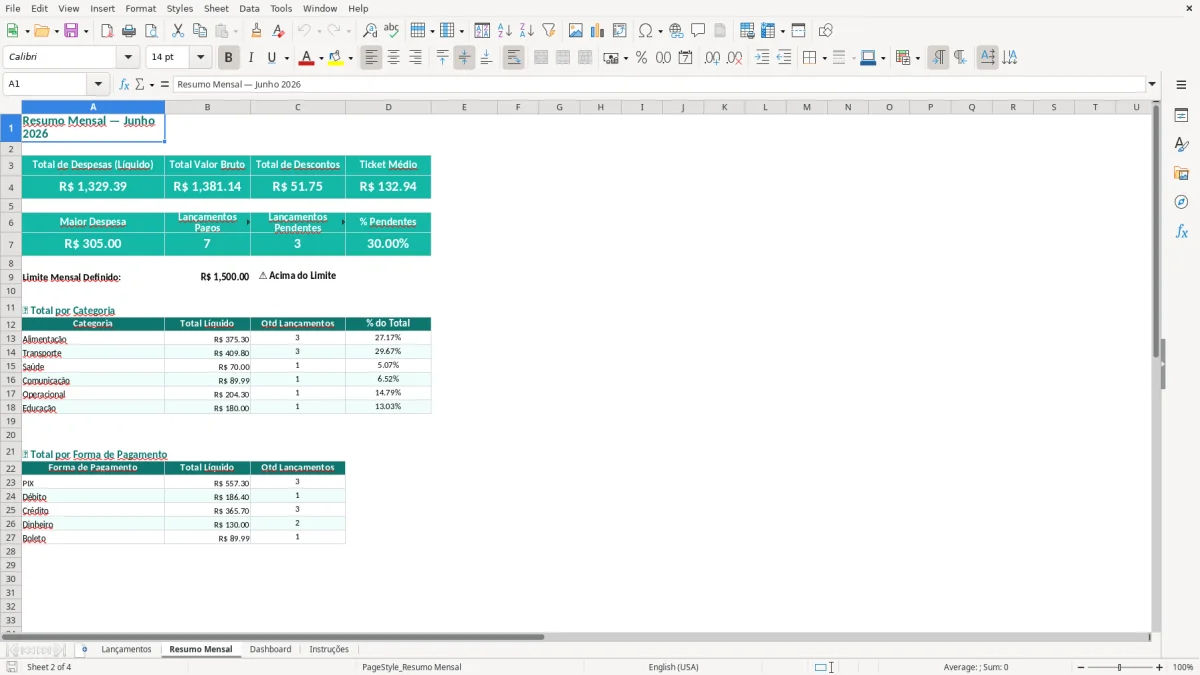Insert a special character (Omega)
1200x675 pixels.
pyautogui.click(x=645, y=31)
